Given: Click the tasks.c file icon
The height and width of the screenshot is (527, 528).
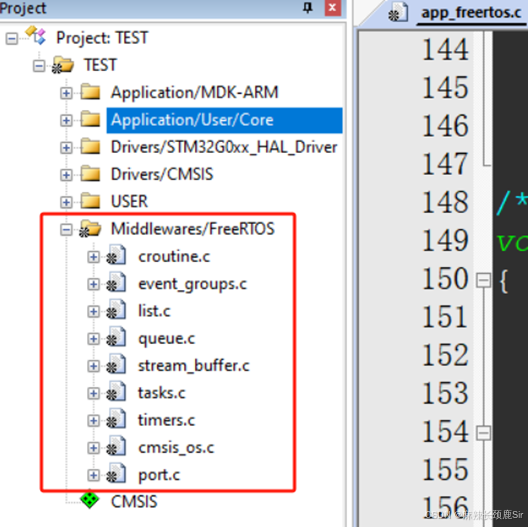Looking at the screenshot, I should click(117, 392).
